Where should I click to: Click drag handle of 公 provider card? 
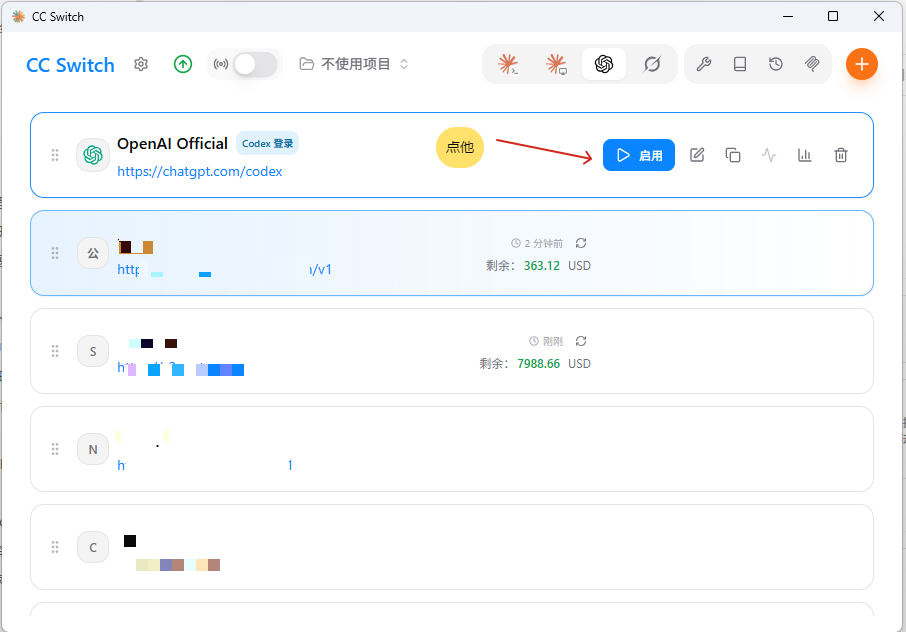[x=55, y=253]
